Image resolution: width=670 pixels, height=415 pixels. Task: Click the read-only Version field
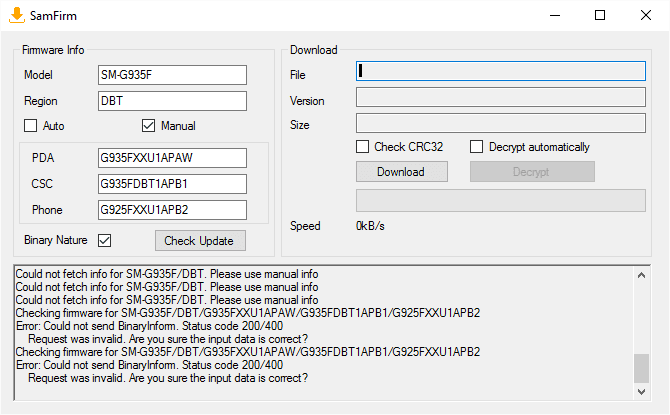[501, 97]
